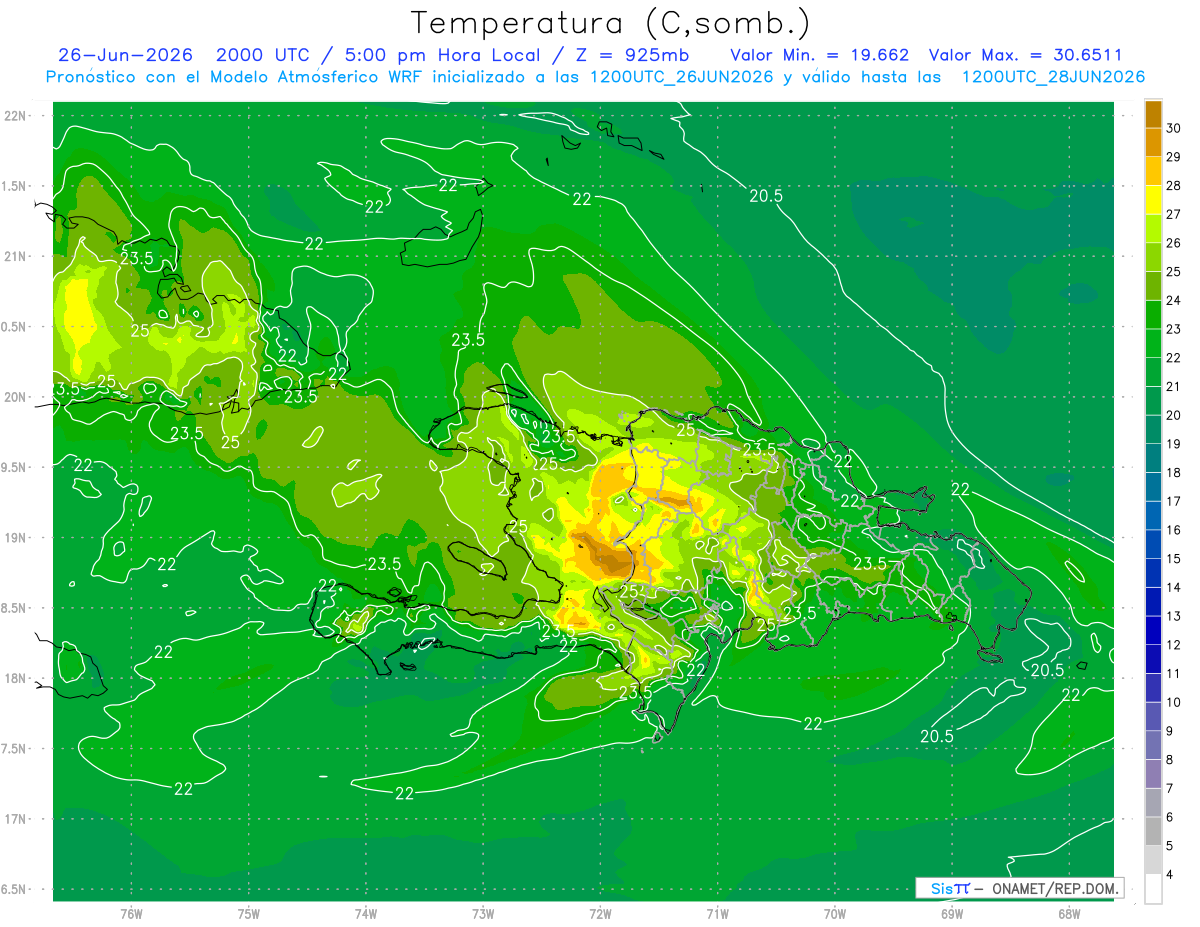Pick the amber swatch between 28 and 29
1200x927 pixels.
coord(1153,171)
